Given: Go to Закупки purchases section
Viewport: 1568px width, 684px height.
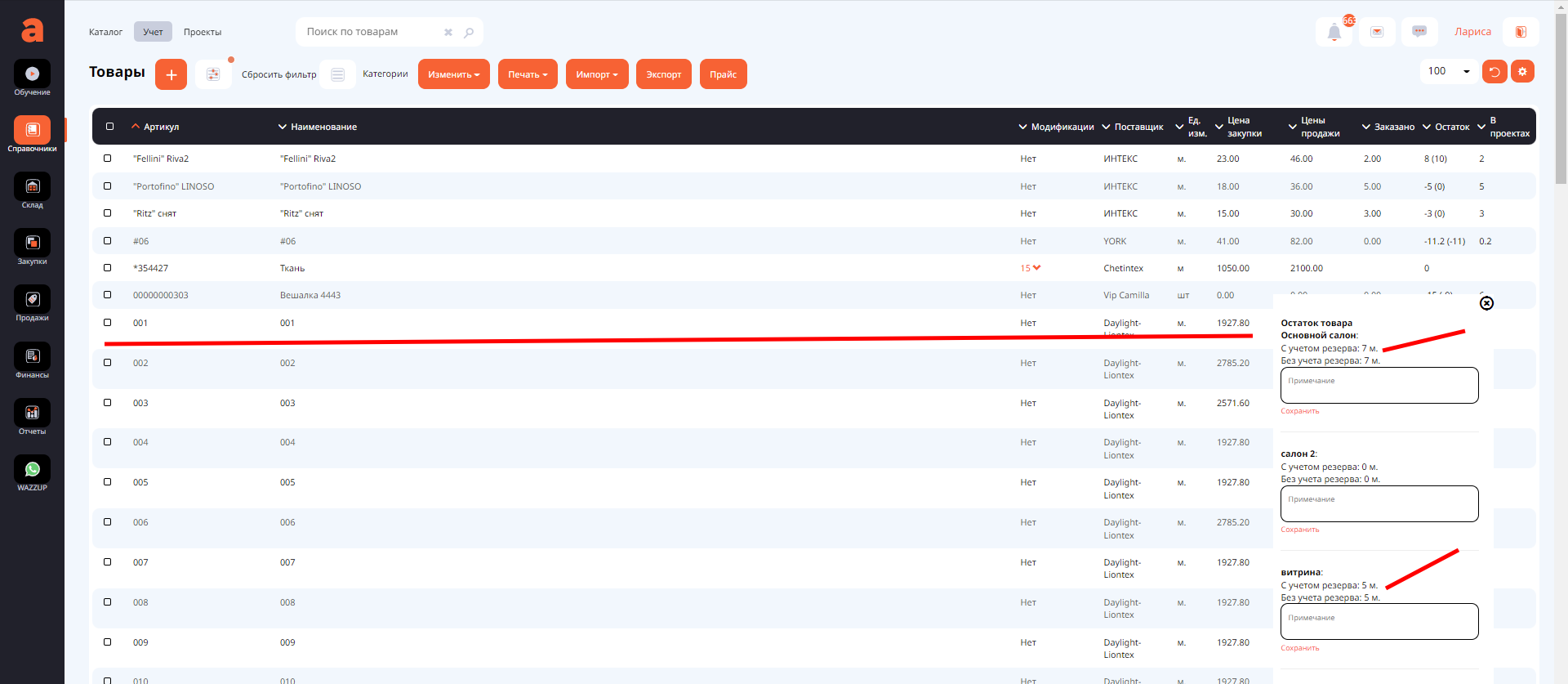Looking at the screenshot, I should (32, 244).
